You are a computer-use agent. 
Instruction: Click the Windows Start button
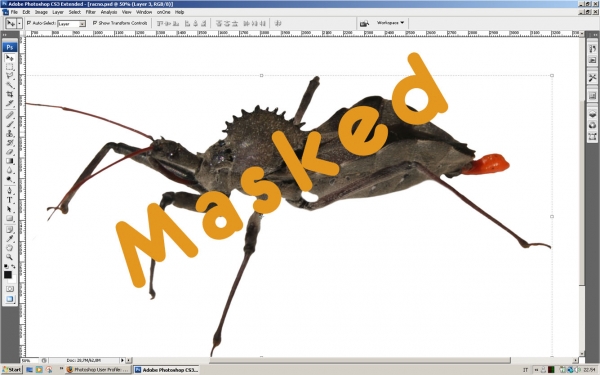[x=11, y=370]
